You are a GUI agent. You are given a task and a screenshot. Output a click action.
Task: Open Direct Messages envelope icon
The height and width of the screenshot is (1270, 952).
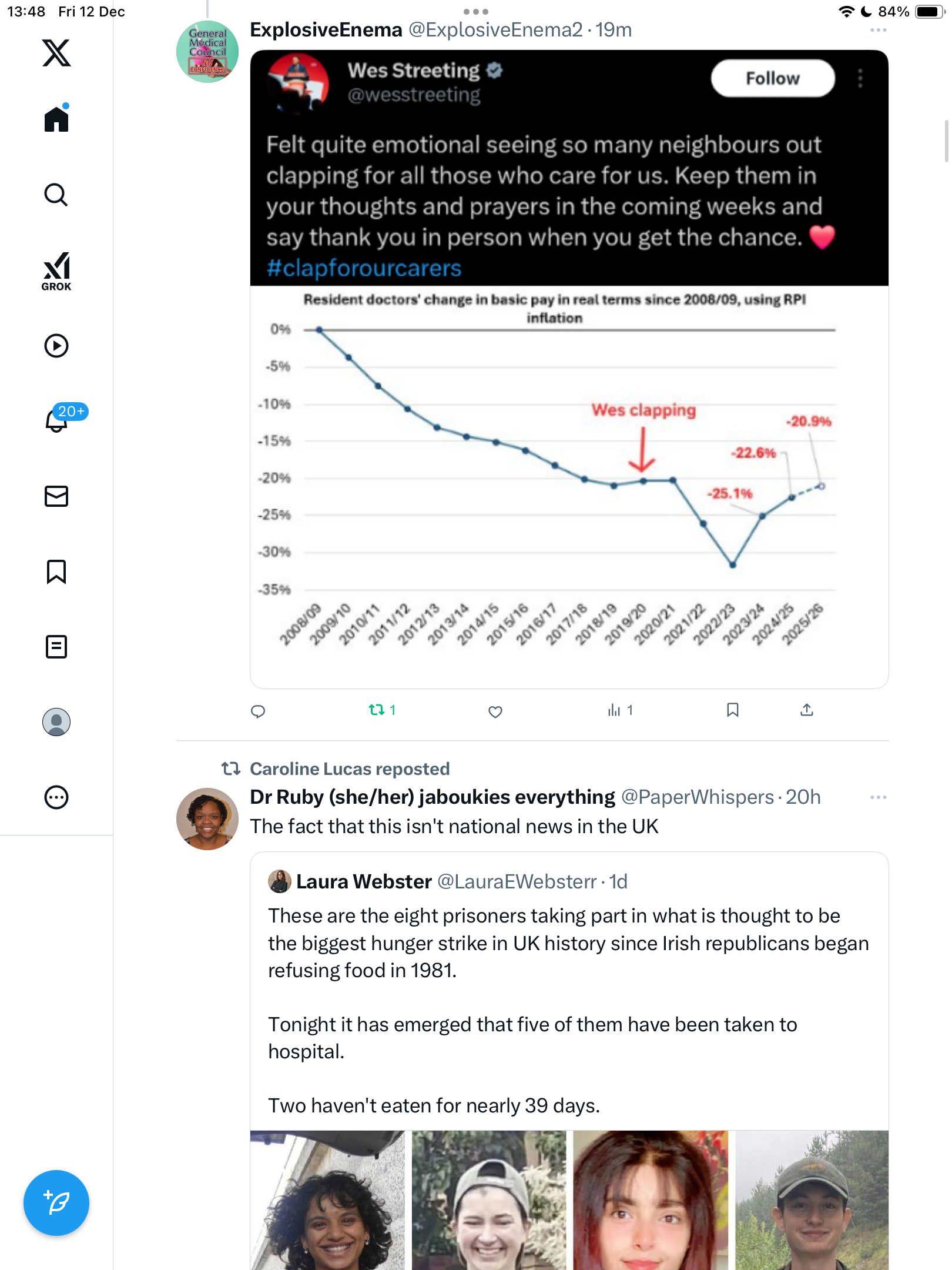[x=56, y=496]
